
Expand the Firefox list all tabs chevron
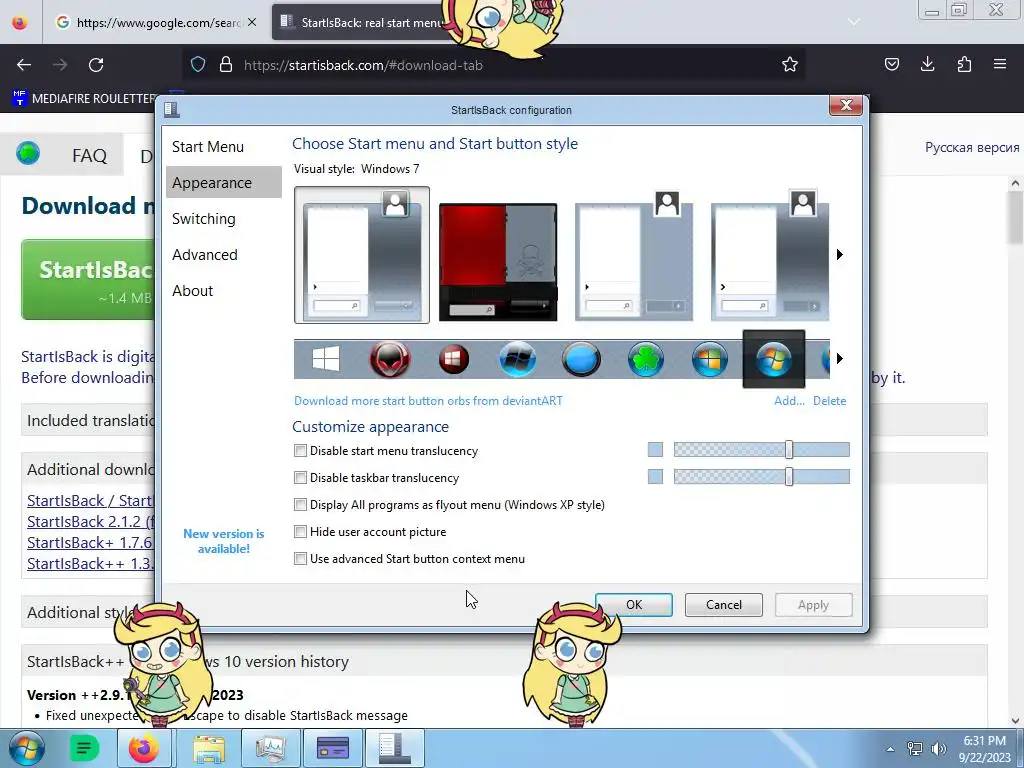[854, 22]
